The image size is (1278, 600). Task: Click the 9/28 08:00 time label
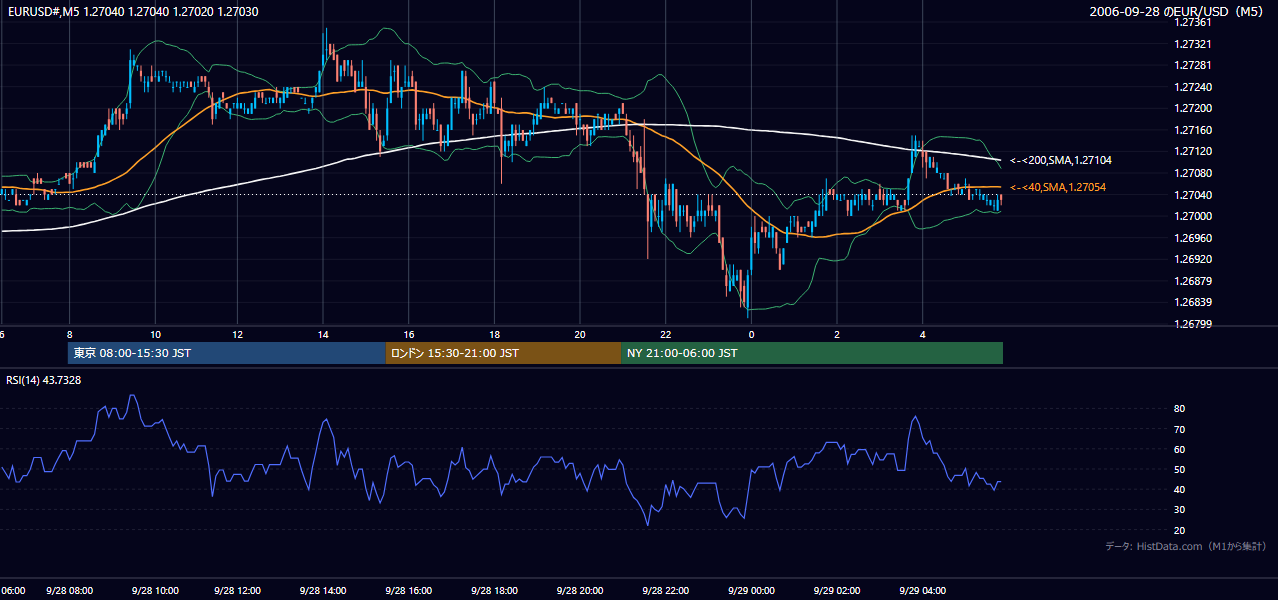coord(69,590)
